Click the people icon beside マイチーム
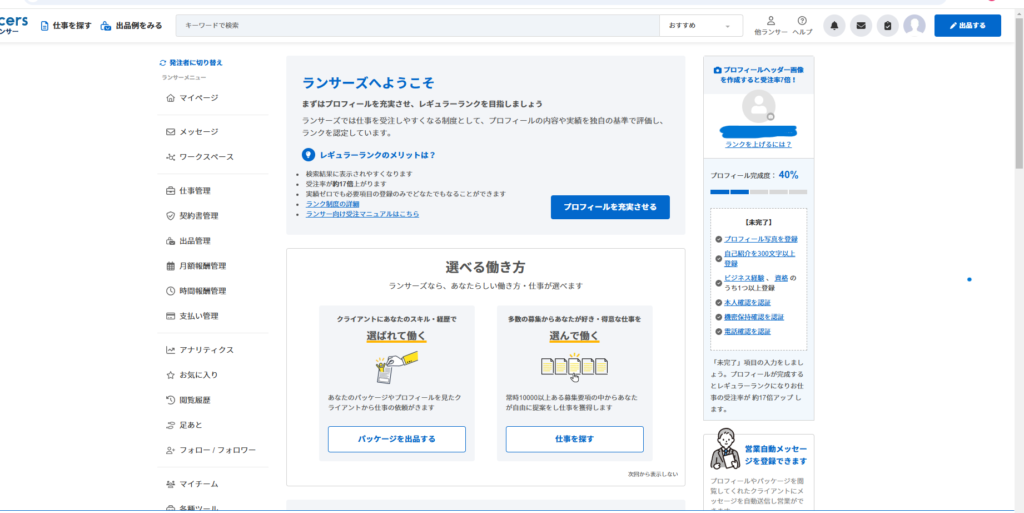 [x=170, y=484]
